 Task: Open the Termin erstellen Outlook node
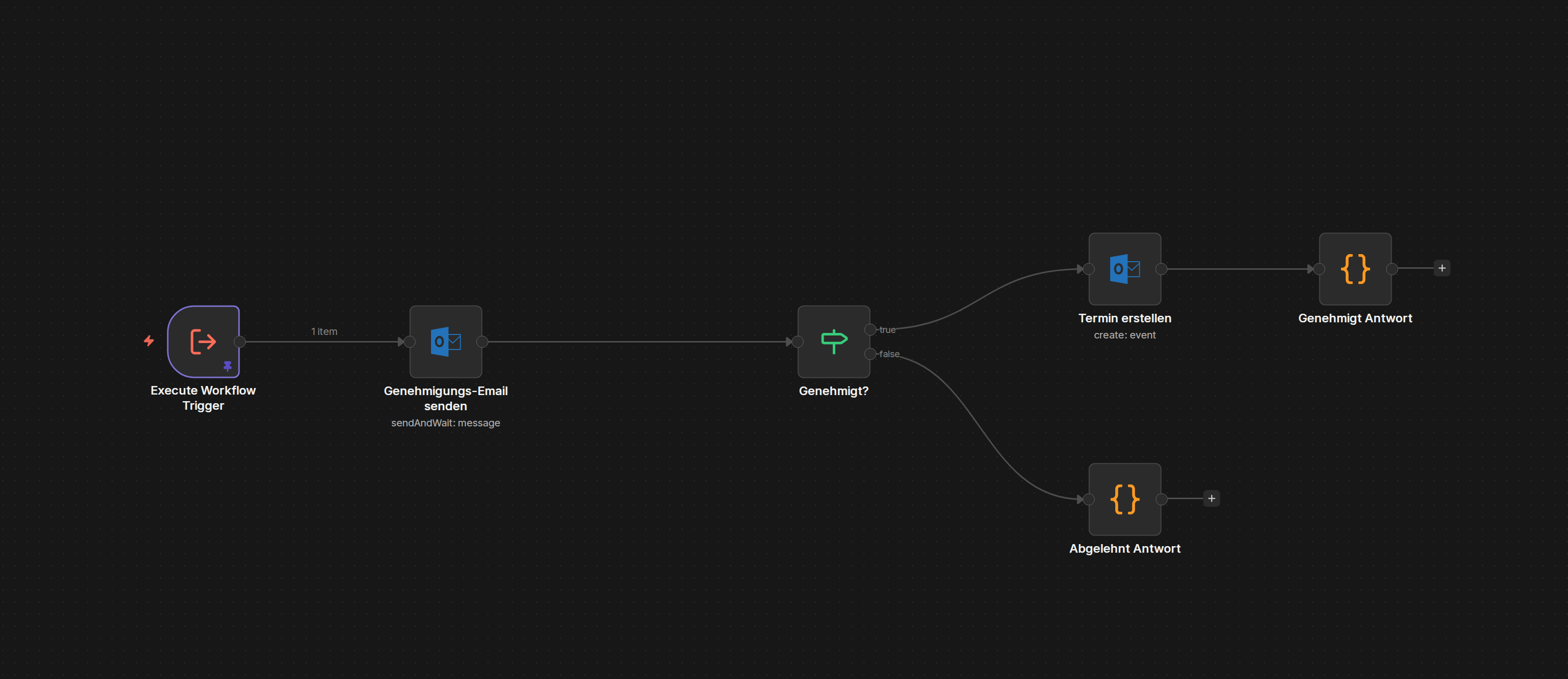tap(1124, 269)
